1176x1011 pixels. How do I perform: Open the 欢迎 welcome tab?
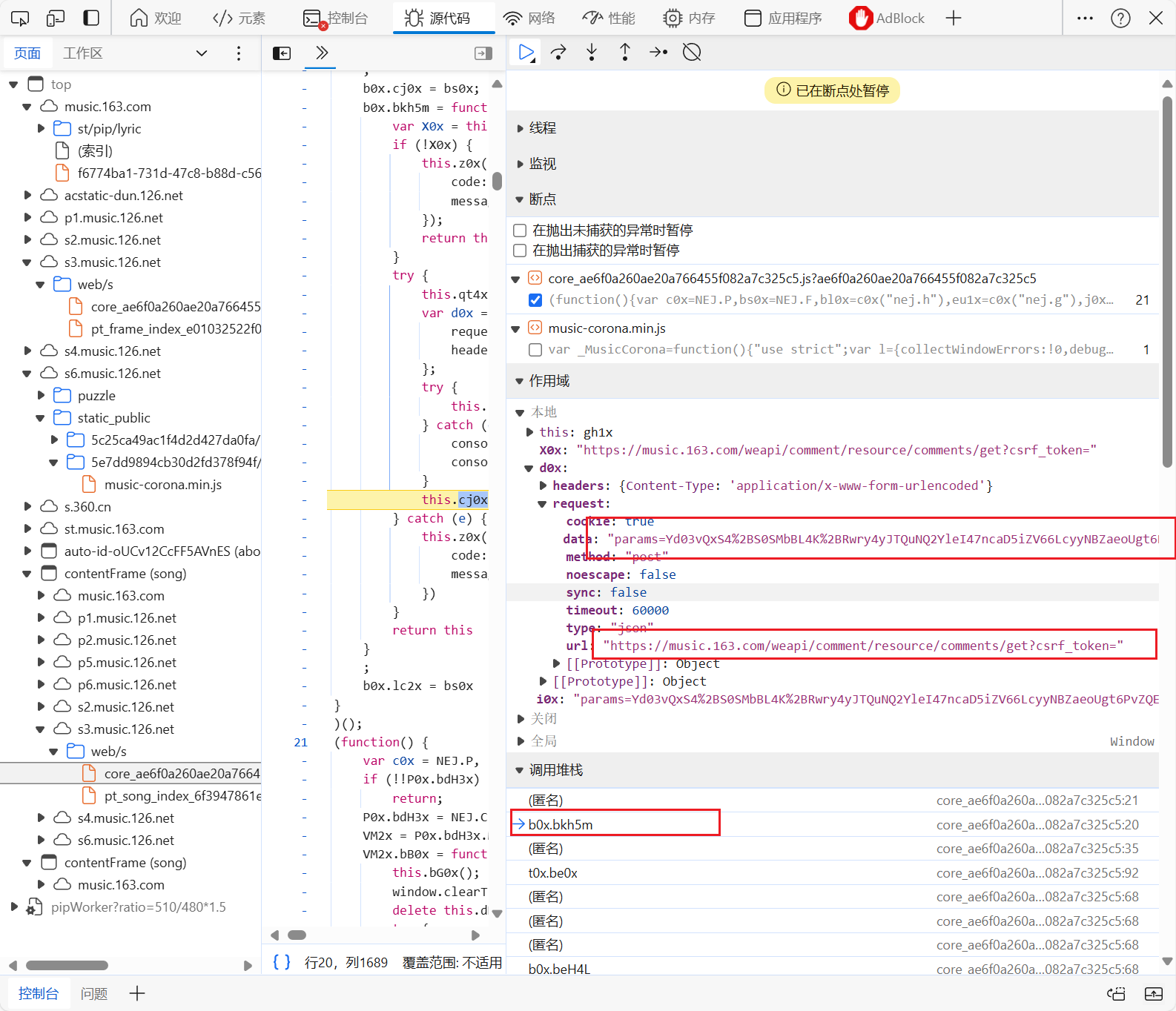[156, 18]
